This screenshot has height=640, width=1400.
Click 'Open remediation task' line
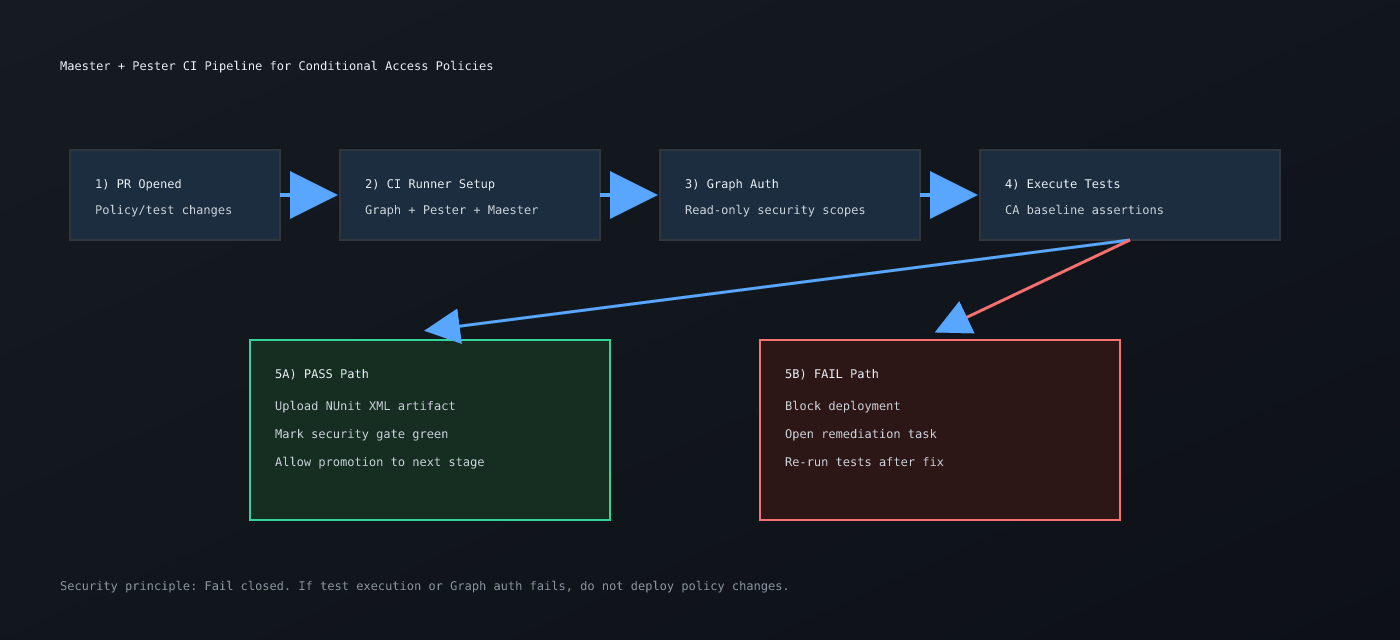coord(860,434)
